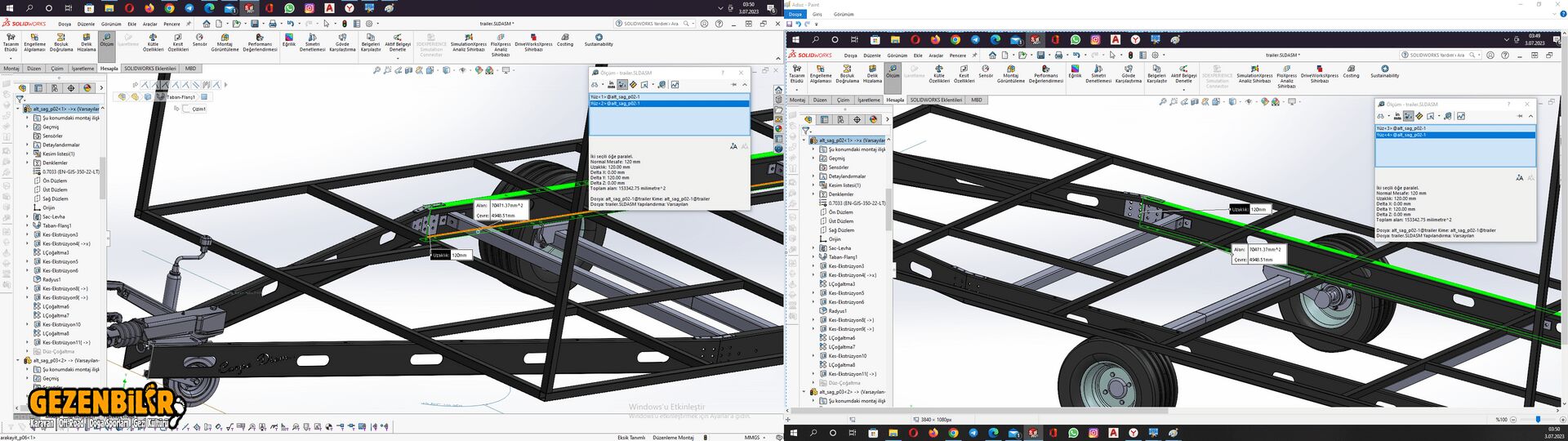
Task: Open Kütle Özellikleri in the left SolidWorks ribbon
Action: 153,42
